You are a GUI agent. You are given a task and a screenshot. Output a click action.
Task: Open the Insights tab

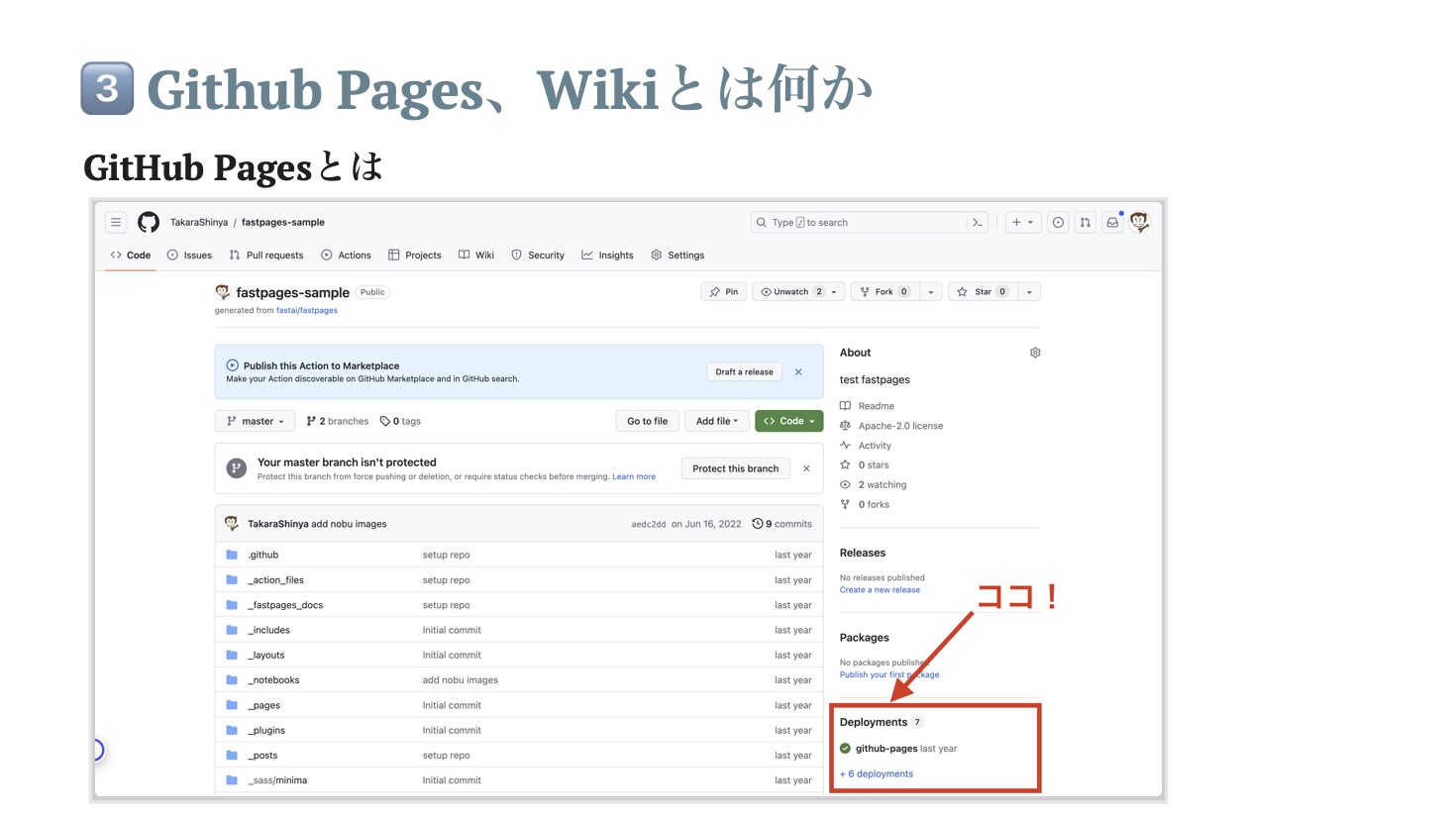[x=607, y=256]
